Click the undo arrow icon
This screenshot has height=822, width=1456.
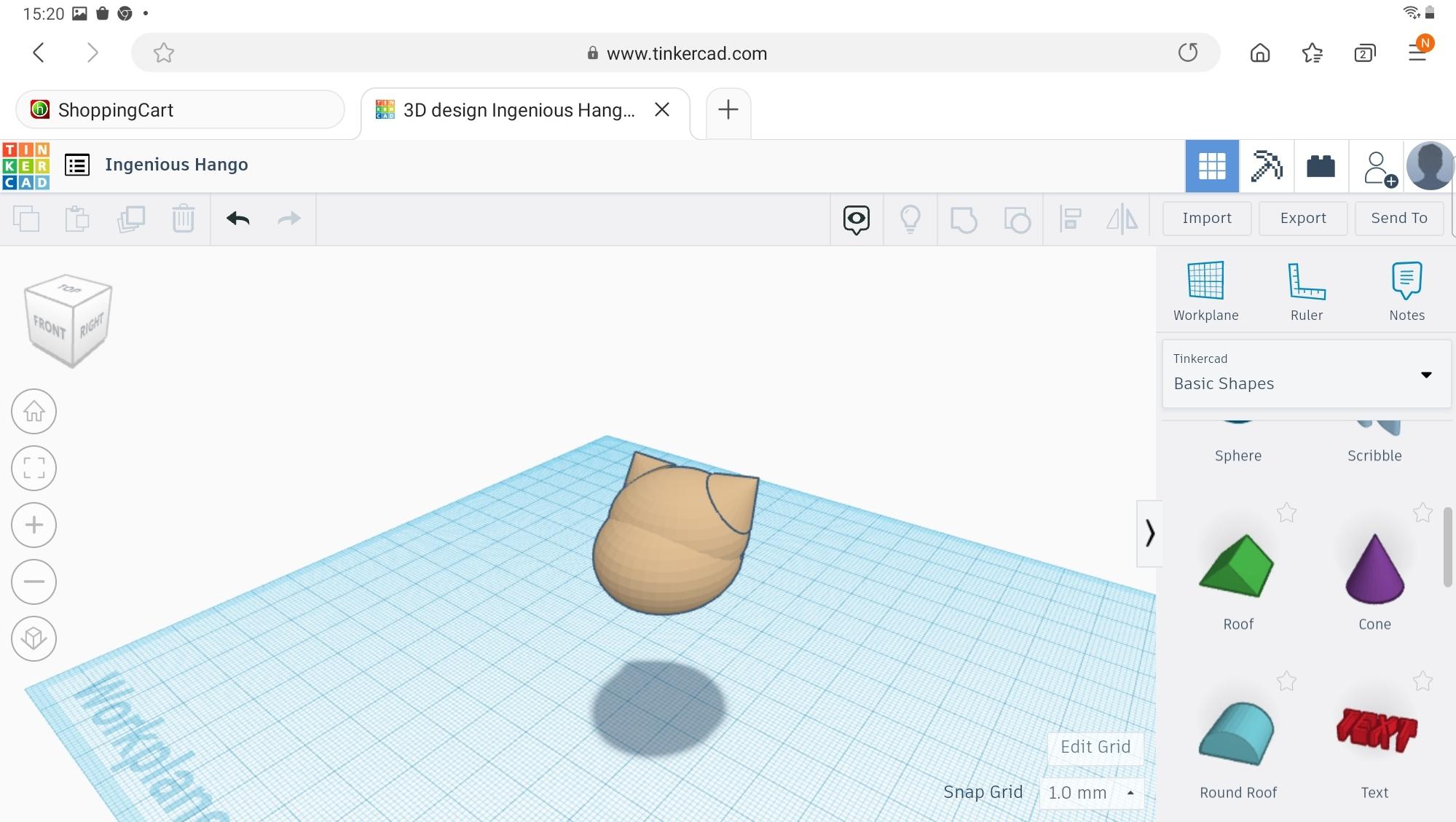pyautogui.click(x=237, y=219)
